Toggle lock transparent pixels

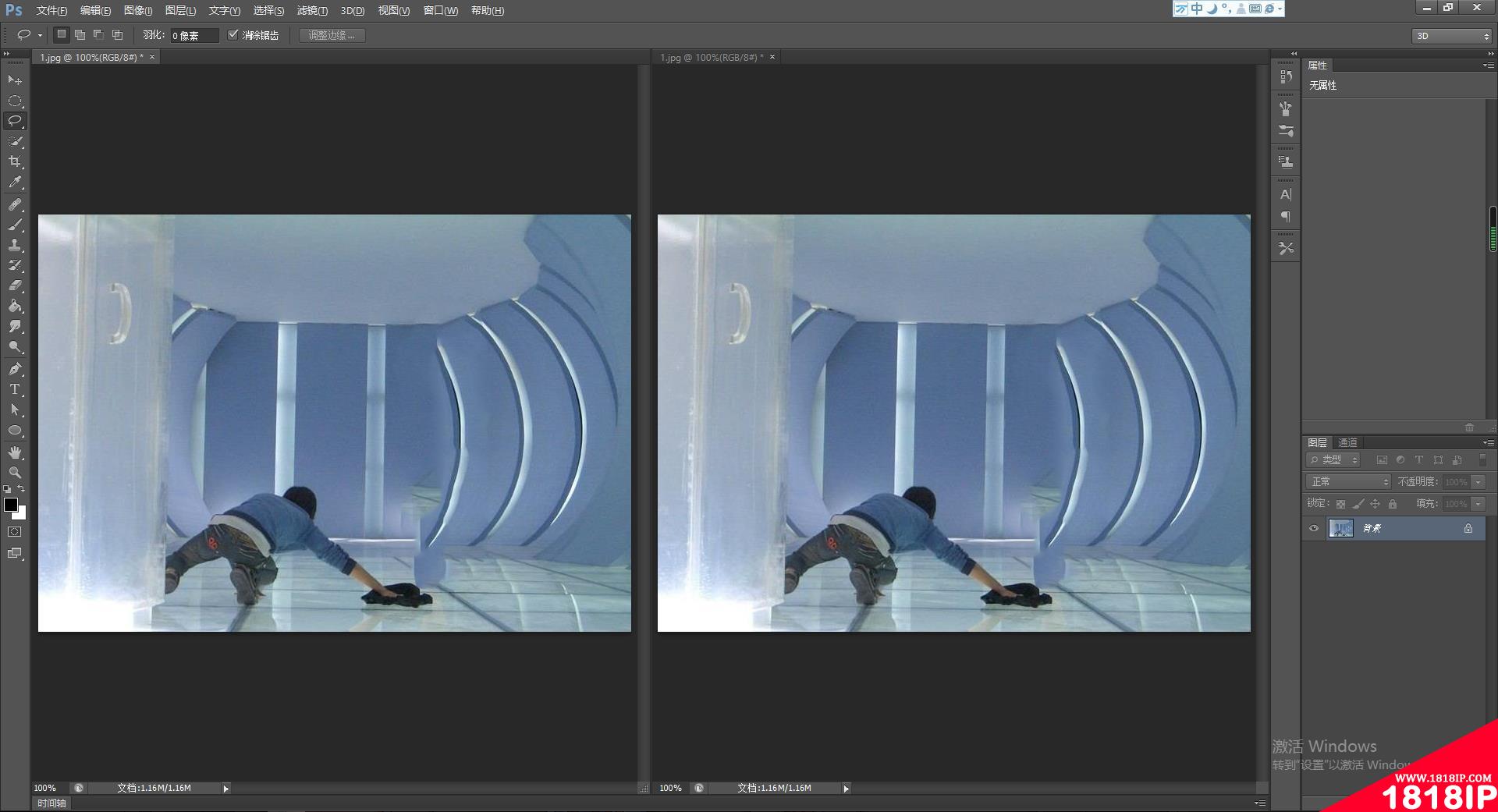click(1340, 504)
